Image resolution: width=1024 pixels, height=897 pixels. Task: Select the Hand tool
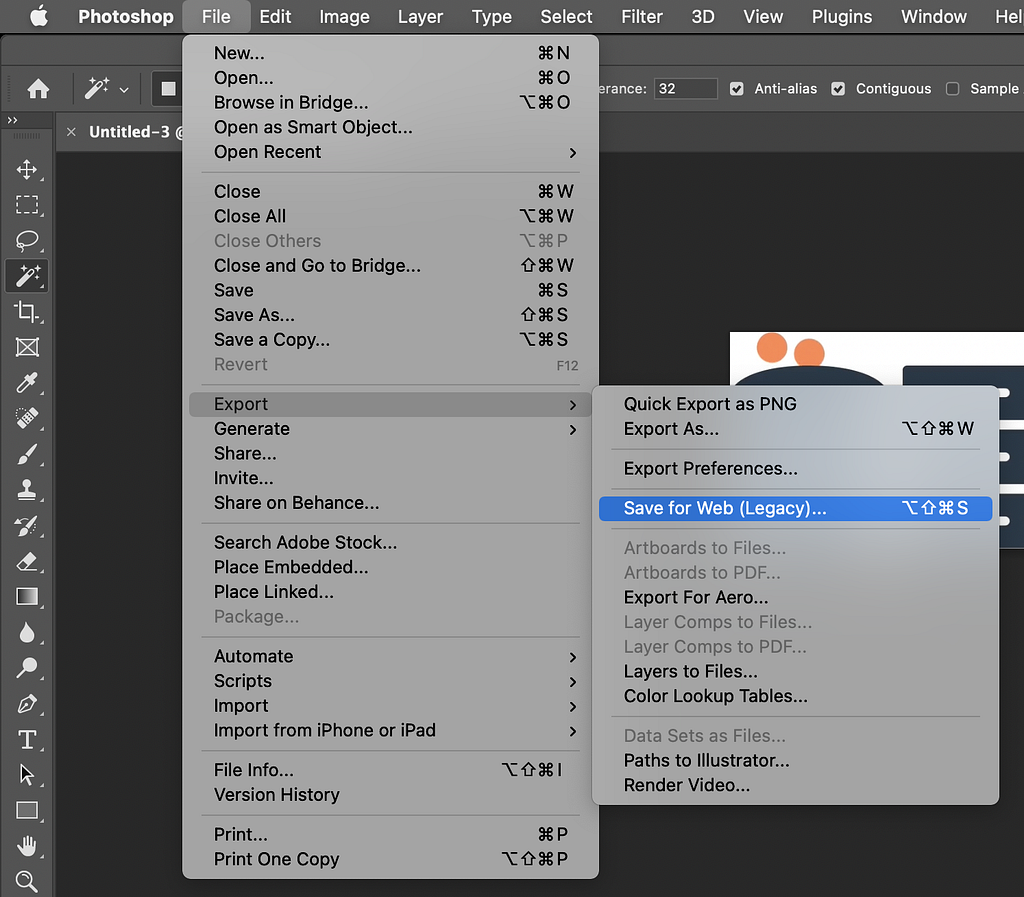[27, 846]
